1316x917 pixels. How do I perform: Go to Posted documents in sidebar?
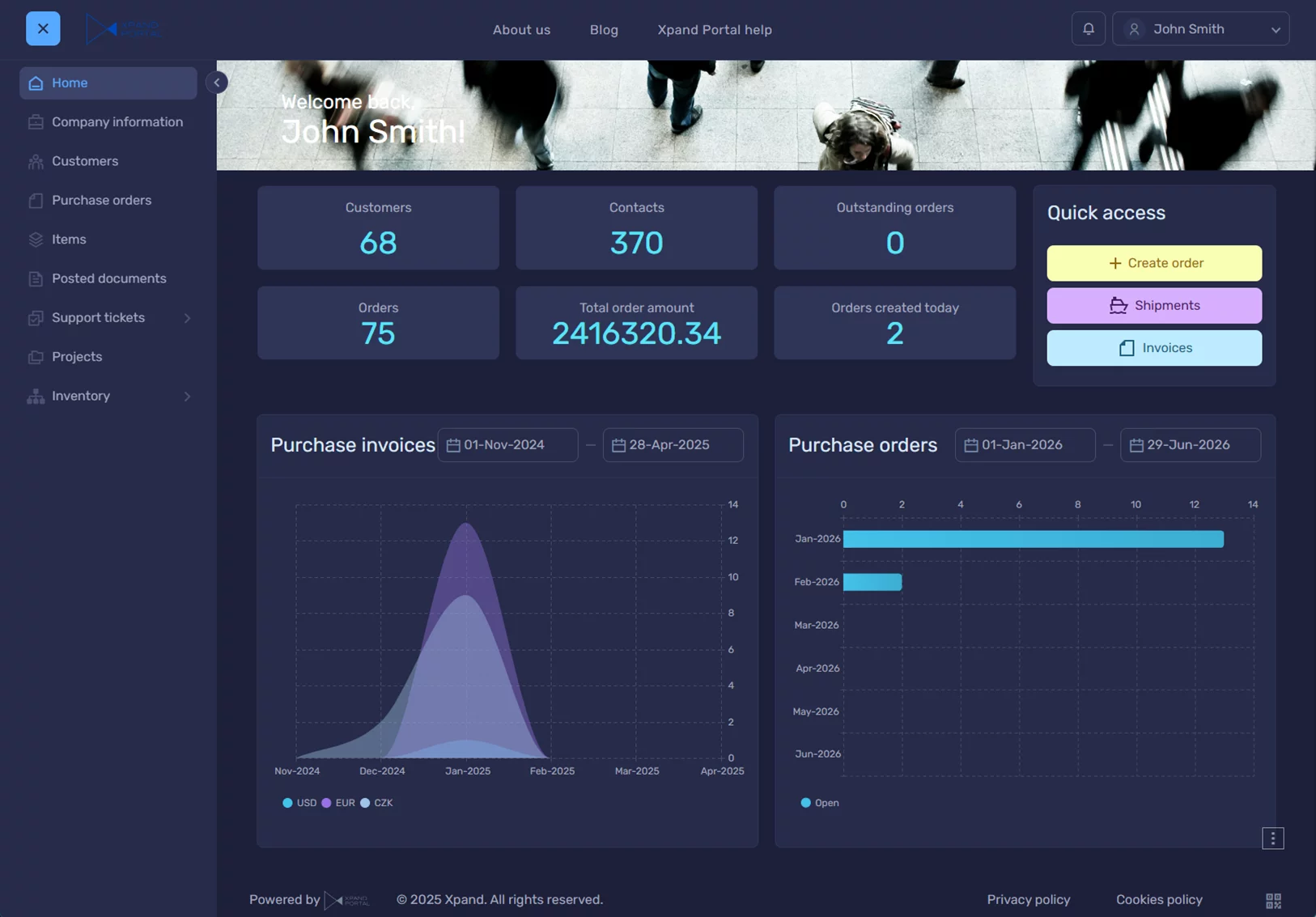[x=108, y=278]
